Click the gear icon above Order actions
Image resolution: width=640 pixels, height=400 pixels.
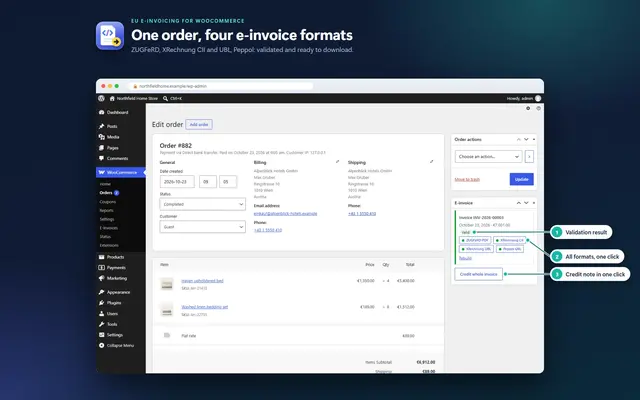(x=528, y=109)
